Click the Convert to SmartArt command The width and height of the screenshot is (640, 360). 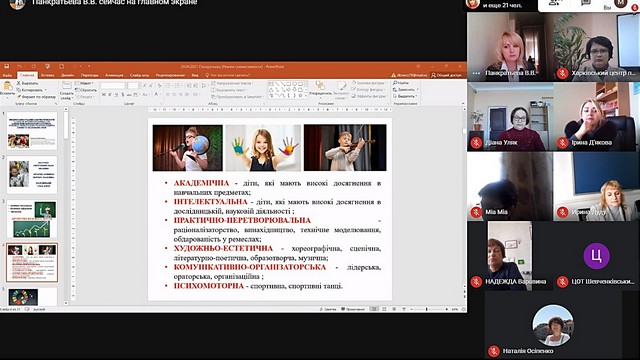tap(238, 97)
